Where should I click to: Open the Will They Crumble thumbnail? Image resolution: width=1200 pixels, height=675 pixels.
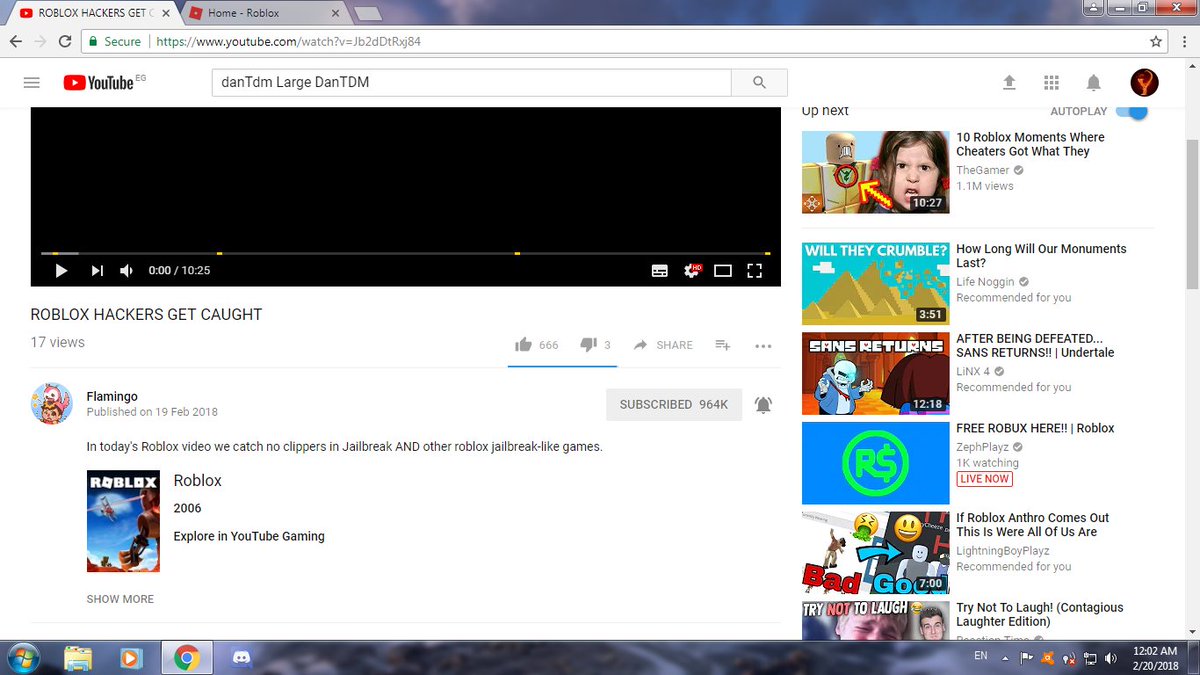(875, 283)
